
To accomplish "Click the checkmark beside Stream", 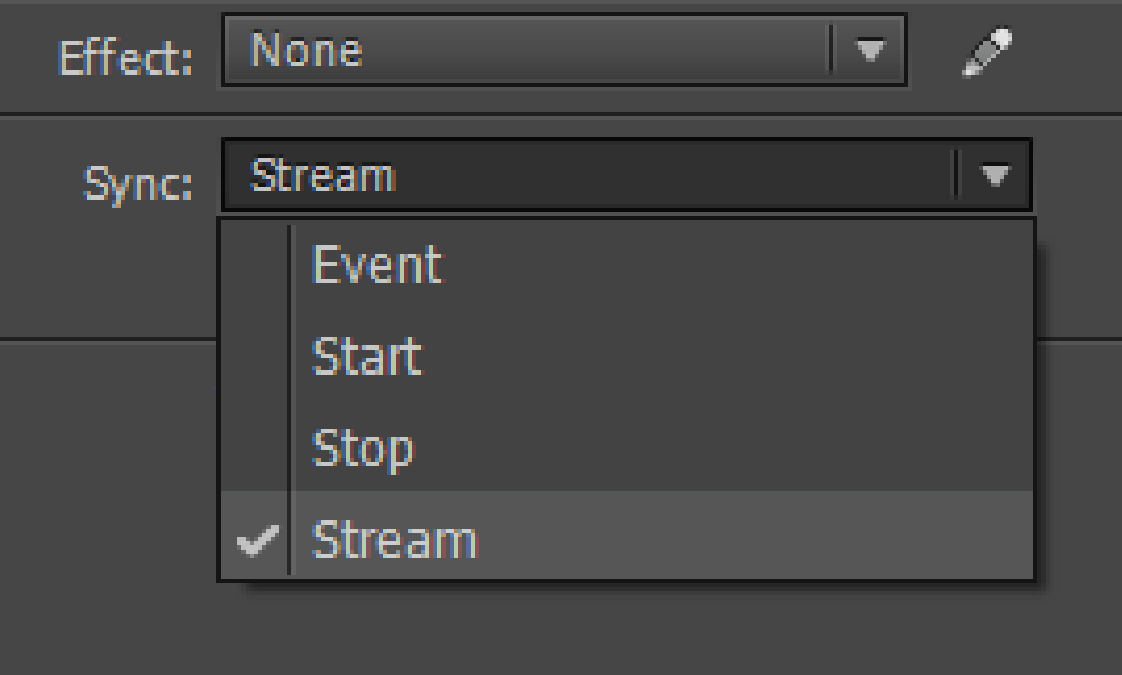I will point(257,541).
